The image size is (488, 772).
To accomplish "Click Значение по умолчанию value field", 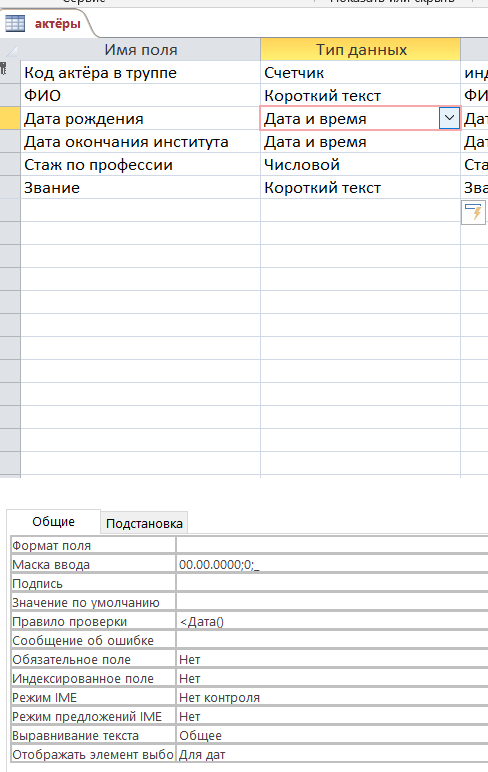I will coord(332,603).
